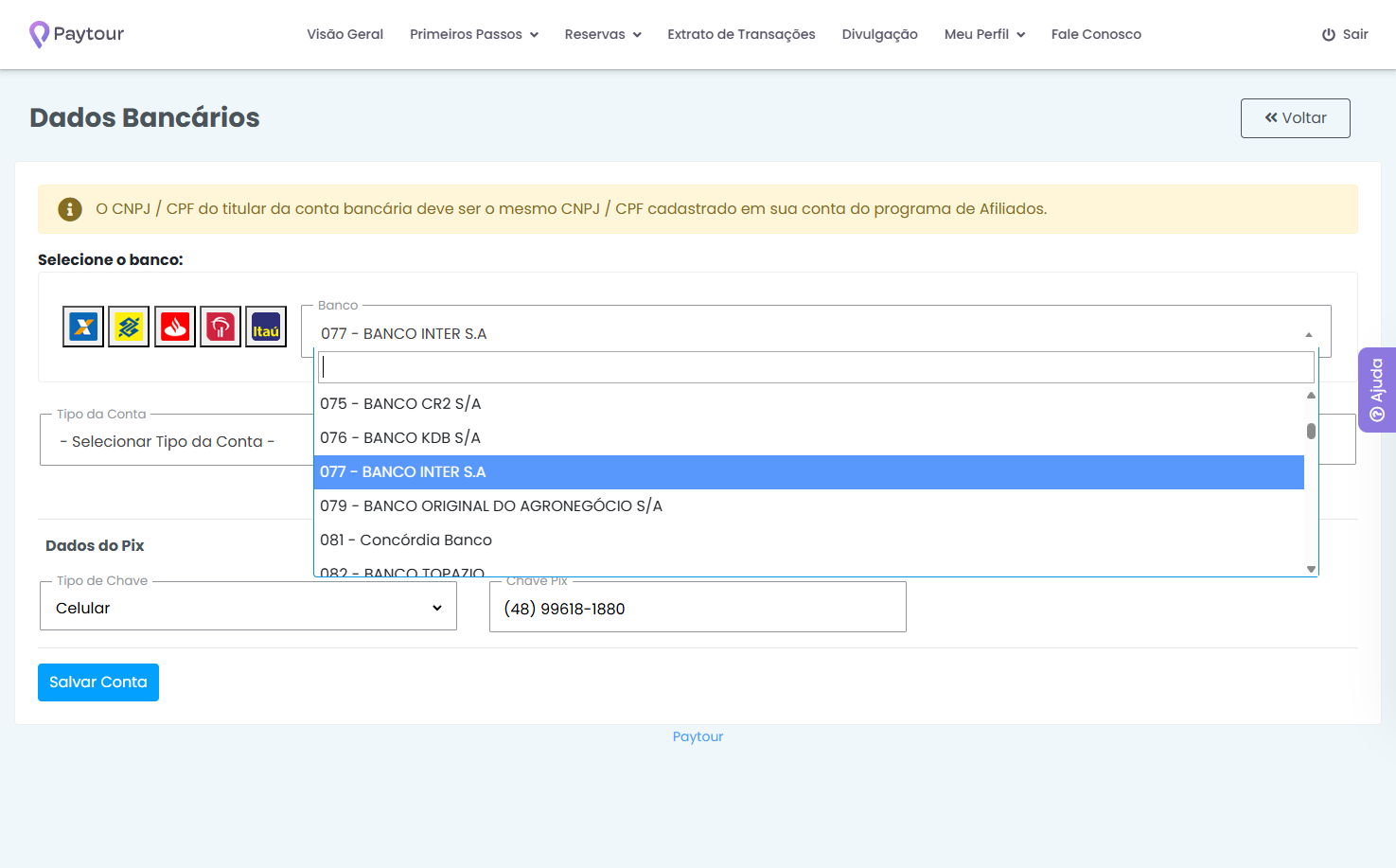Screen dimensions: 1396x868
Task: Open Extrato de Transações
Action: (741, 34)
